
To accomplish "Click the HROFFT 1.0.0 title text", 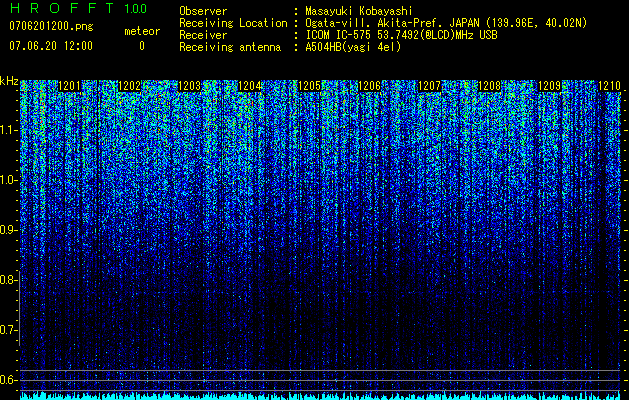I will [x=78, y=8].
